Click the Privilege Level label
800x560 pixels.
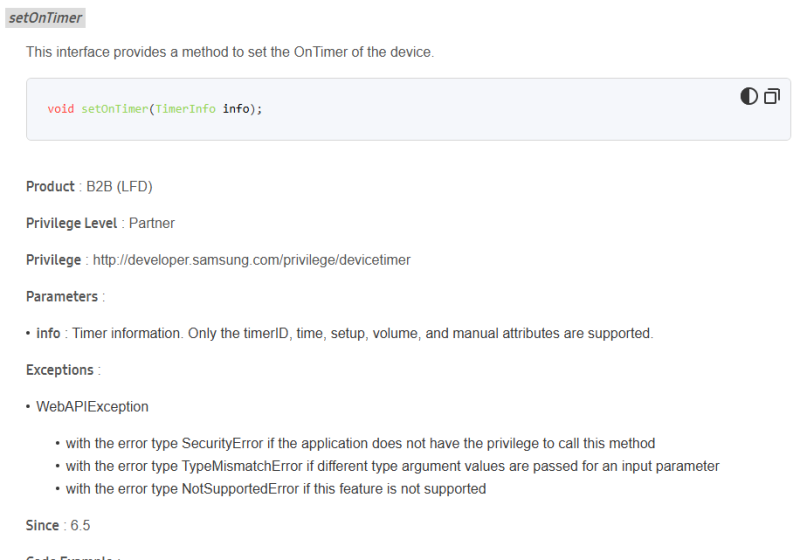click(x=72, y=223)
